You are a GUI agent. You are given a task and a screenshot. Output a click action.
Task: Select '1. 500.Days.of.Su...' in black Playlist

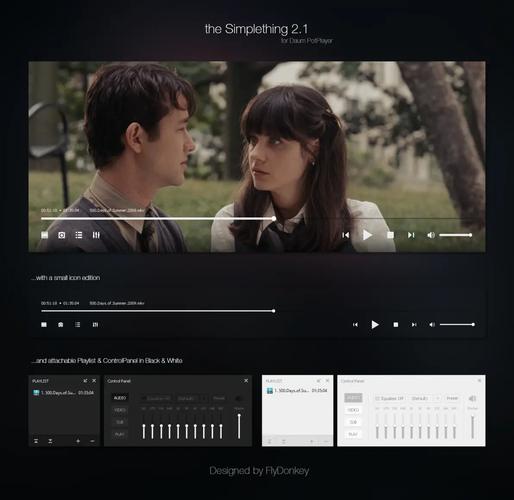pyautogui.click(x=64, y=393)
